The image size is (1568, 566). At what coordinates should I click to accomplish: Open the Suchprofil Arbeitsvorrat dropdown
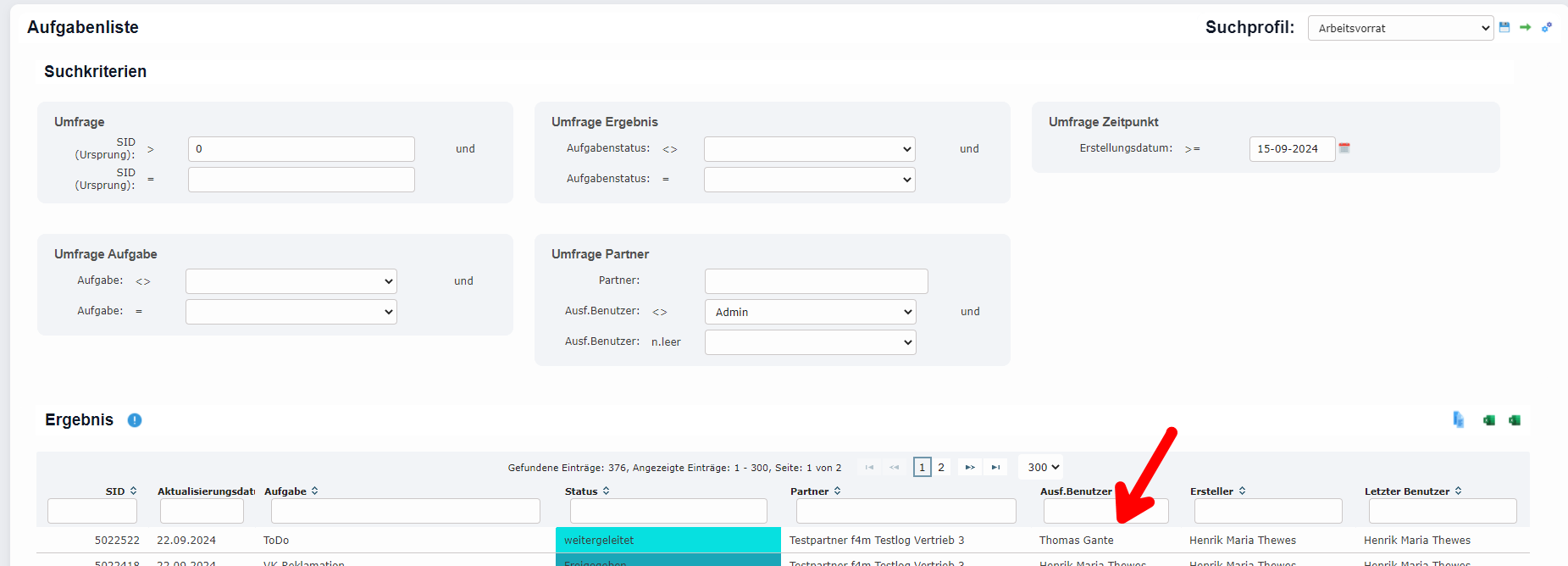click(1400, 28)
